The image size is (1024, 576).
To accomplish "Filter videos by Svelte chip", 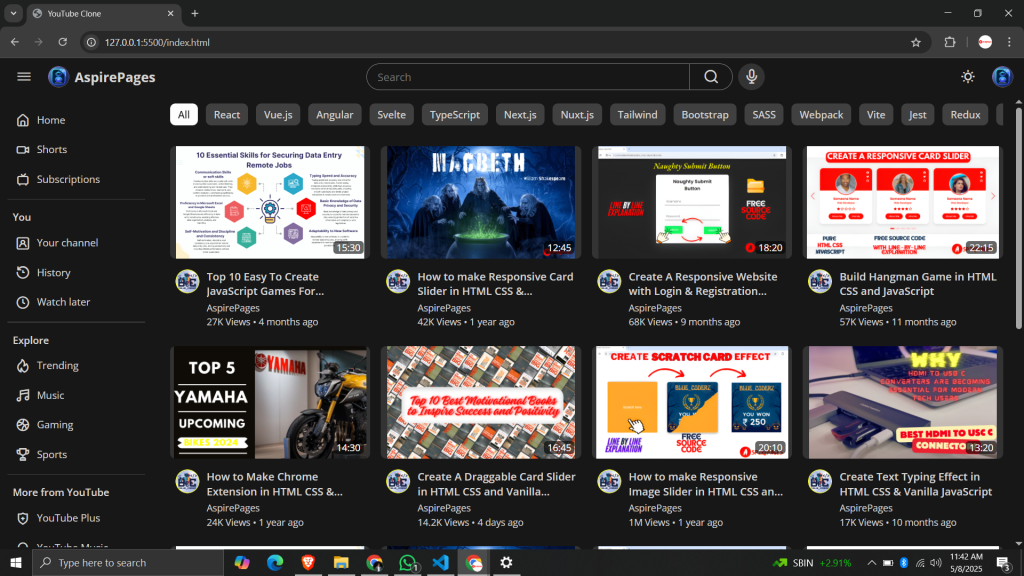I will point(391,114).
